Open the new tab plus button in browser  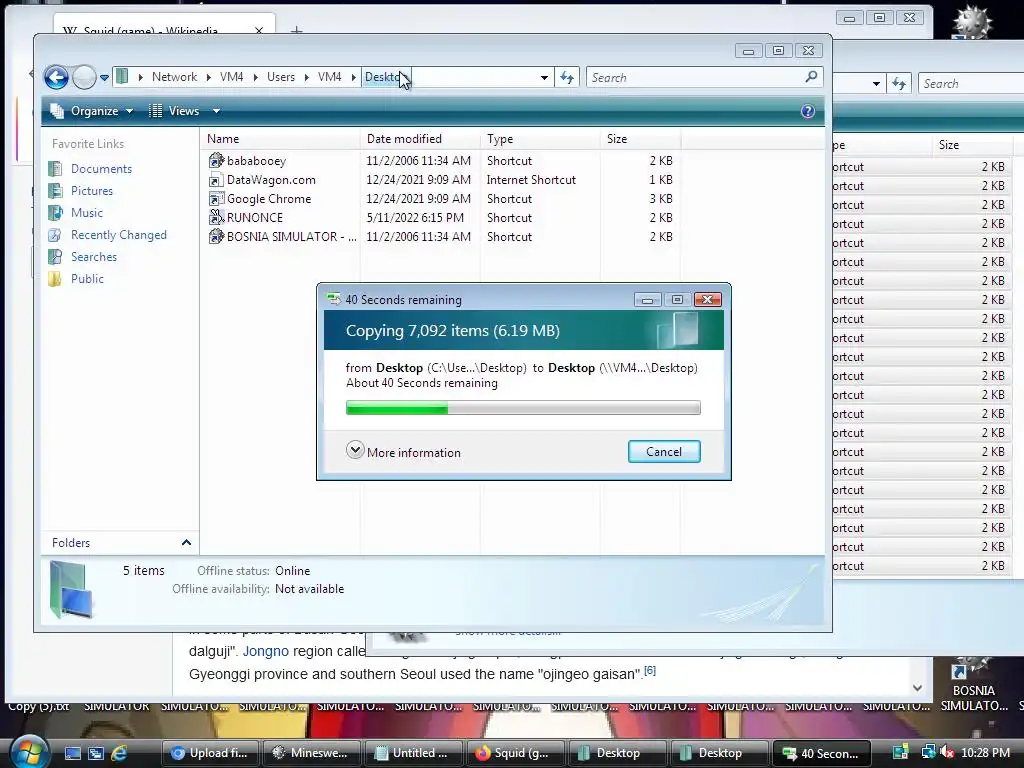[296, 30]
